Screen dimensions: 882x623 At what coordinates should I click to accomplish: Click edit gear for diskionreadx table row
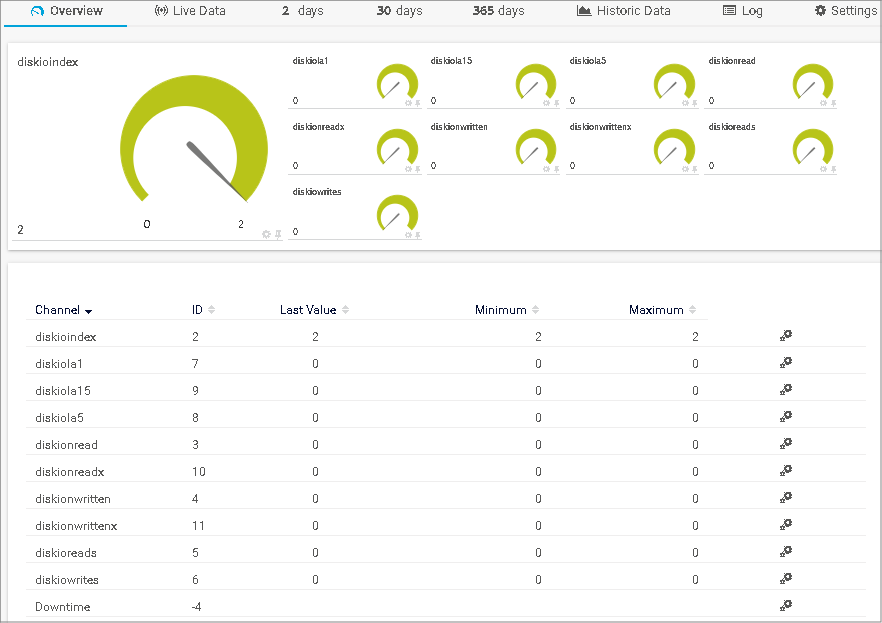click(786, 470)
